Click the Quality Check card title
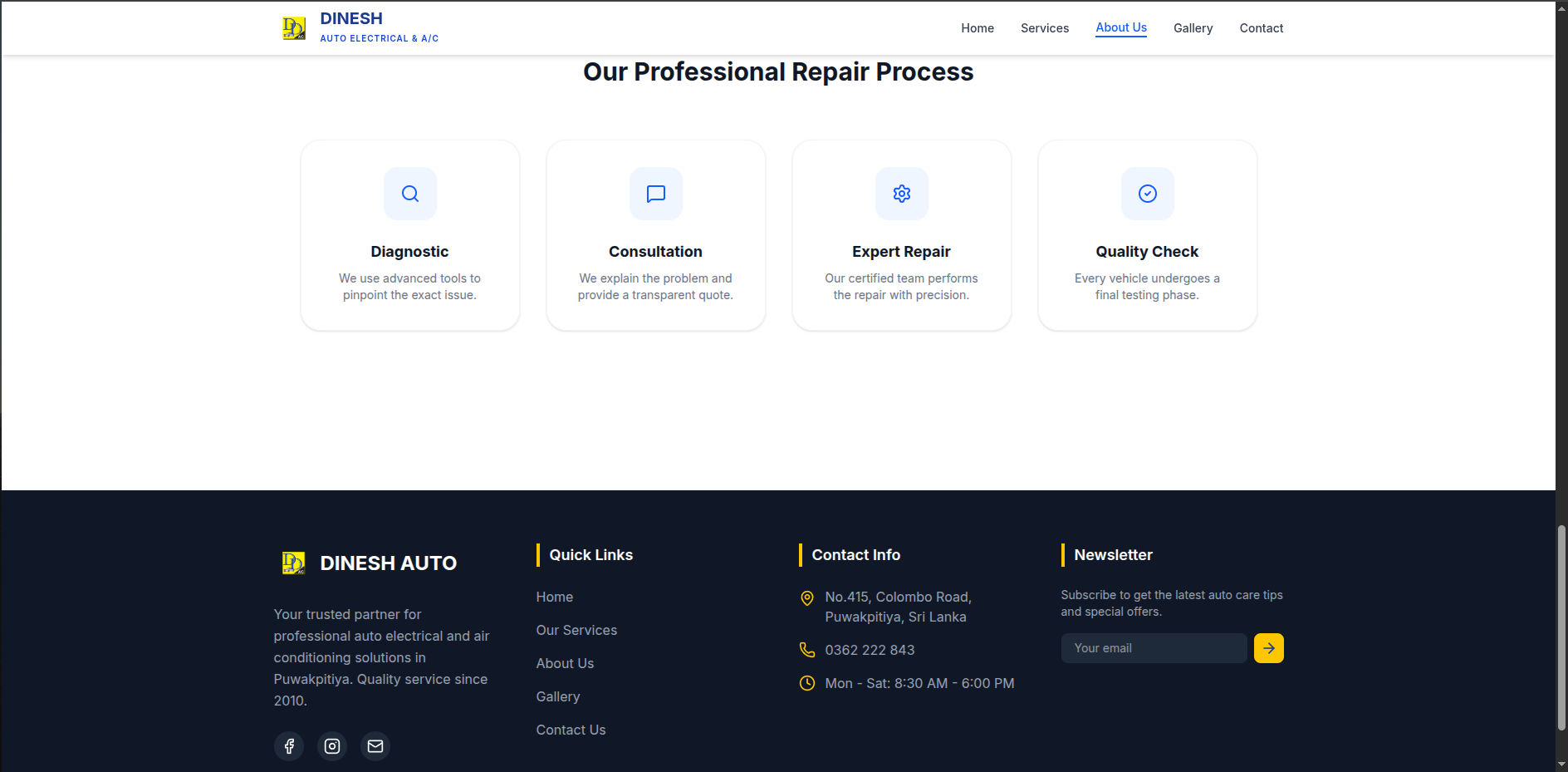The height and width of the screenshot is (772, 1568). (1147, 252)
